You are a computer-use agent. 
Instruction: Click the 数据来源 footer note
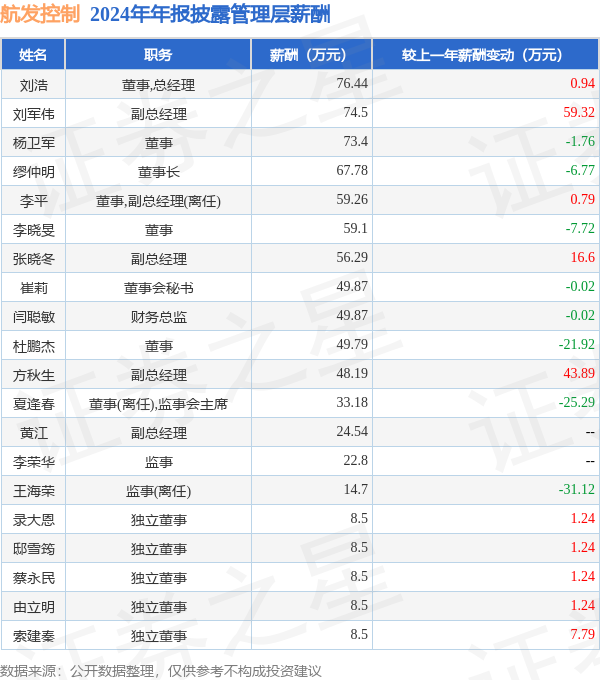(160, 671)
